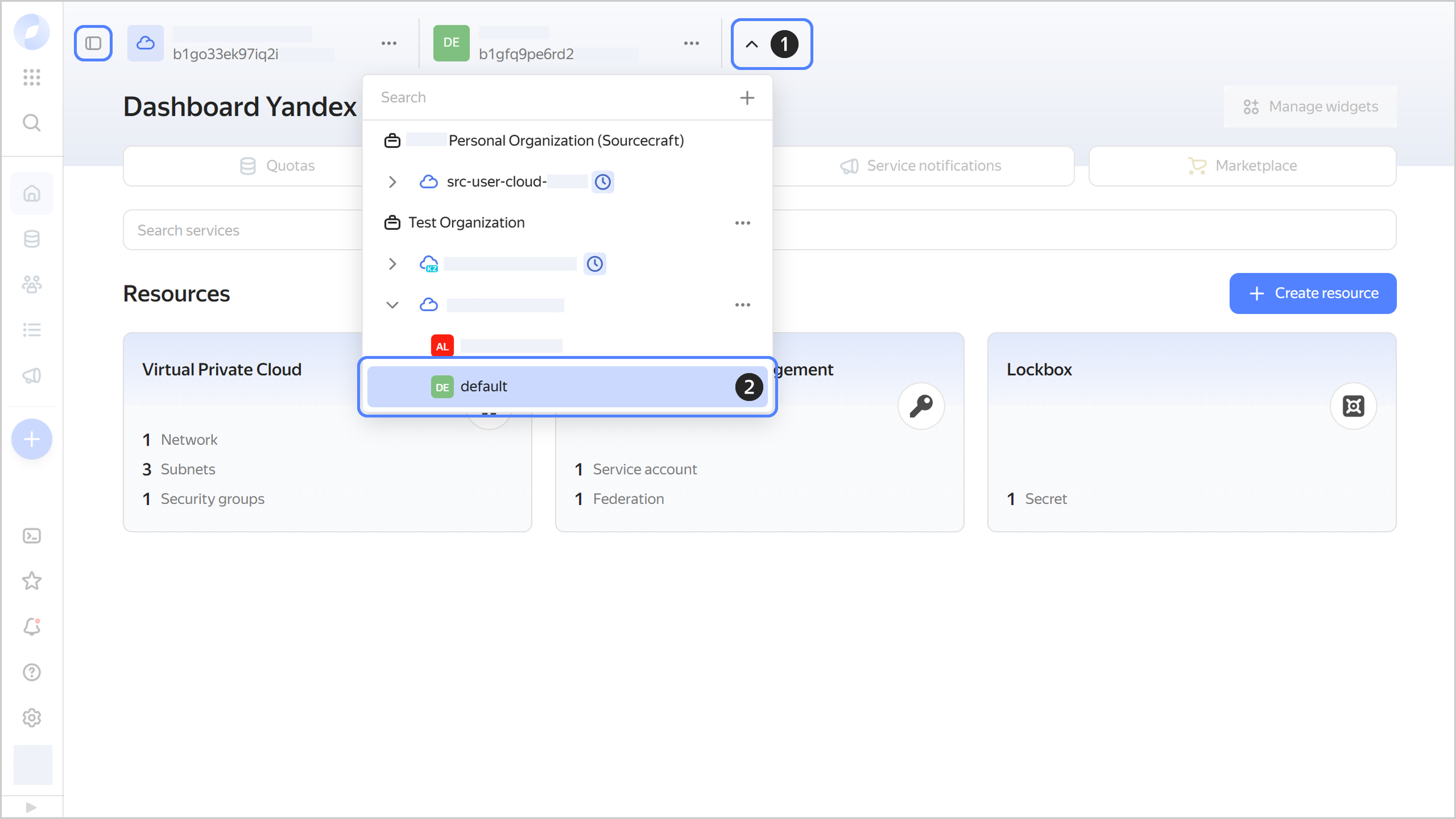Screen dimensions: 1456x819
Task: Click the Lockbox service icon
Action: pyautogui.click(x=1353, y=406)
